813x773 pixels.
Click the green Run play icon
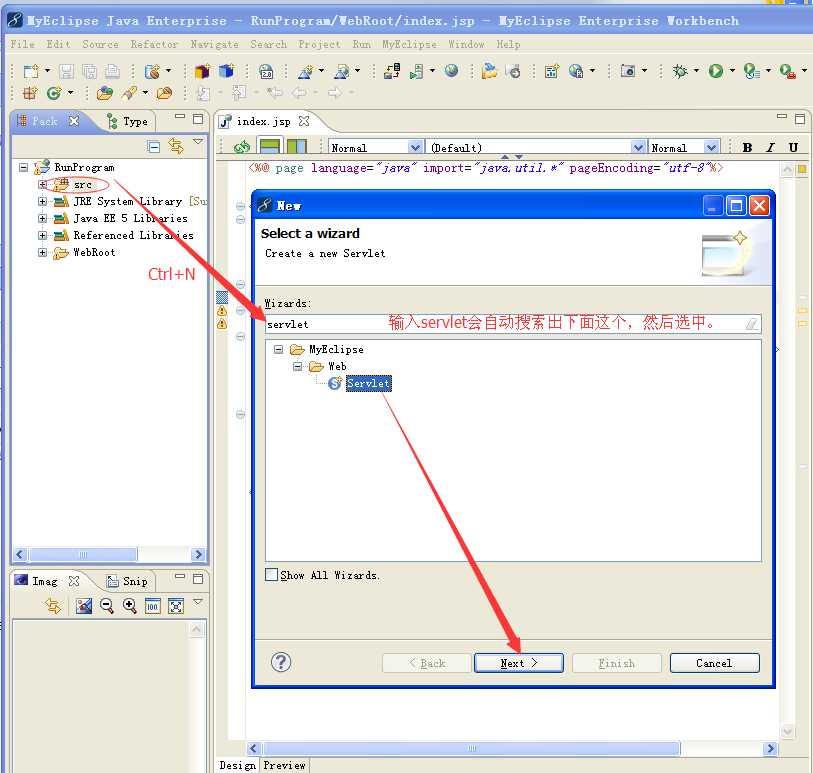(x=716, y=71)
